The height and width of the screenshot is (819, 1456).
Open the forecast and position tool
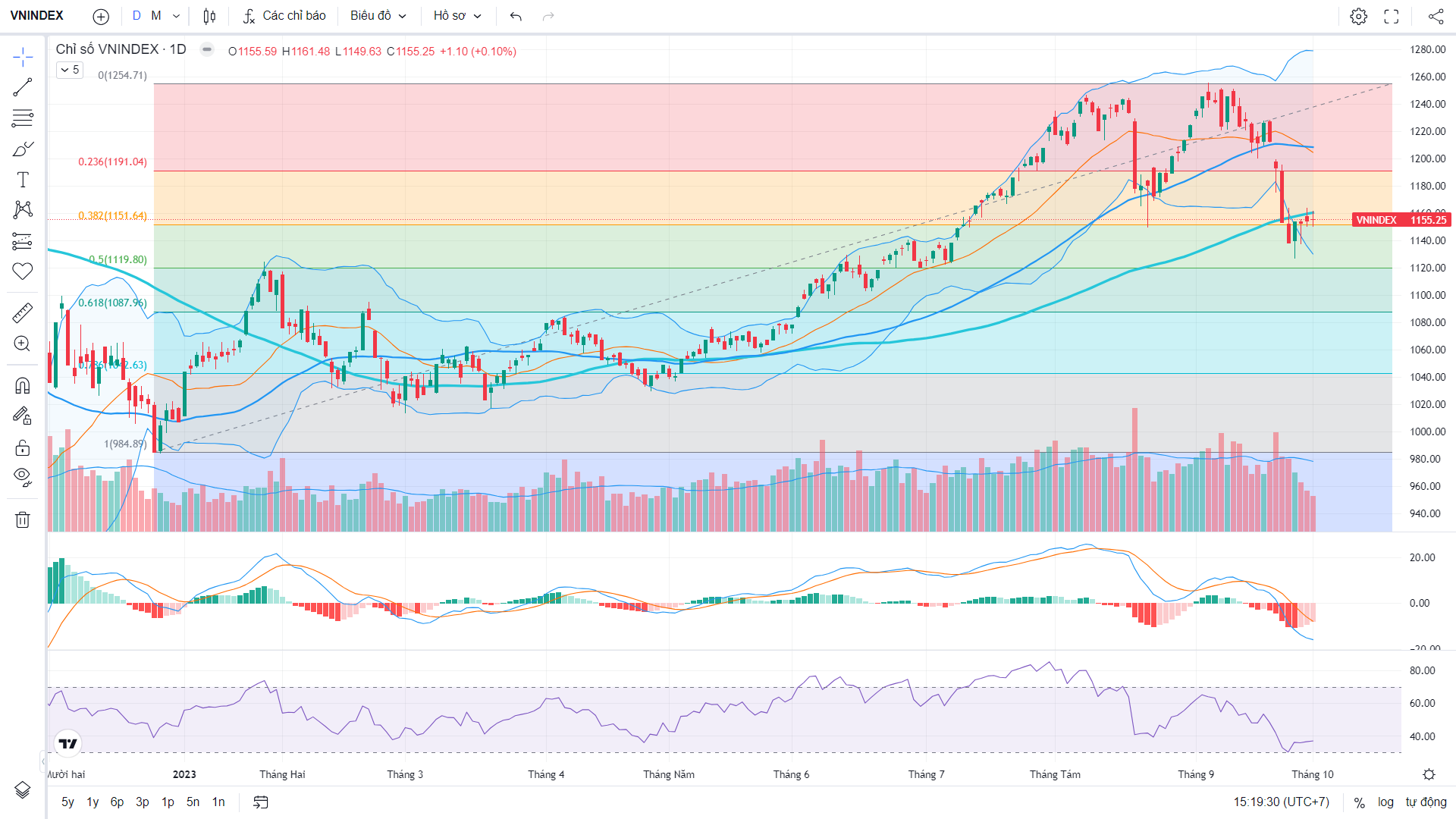[x=23, y=241]
